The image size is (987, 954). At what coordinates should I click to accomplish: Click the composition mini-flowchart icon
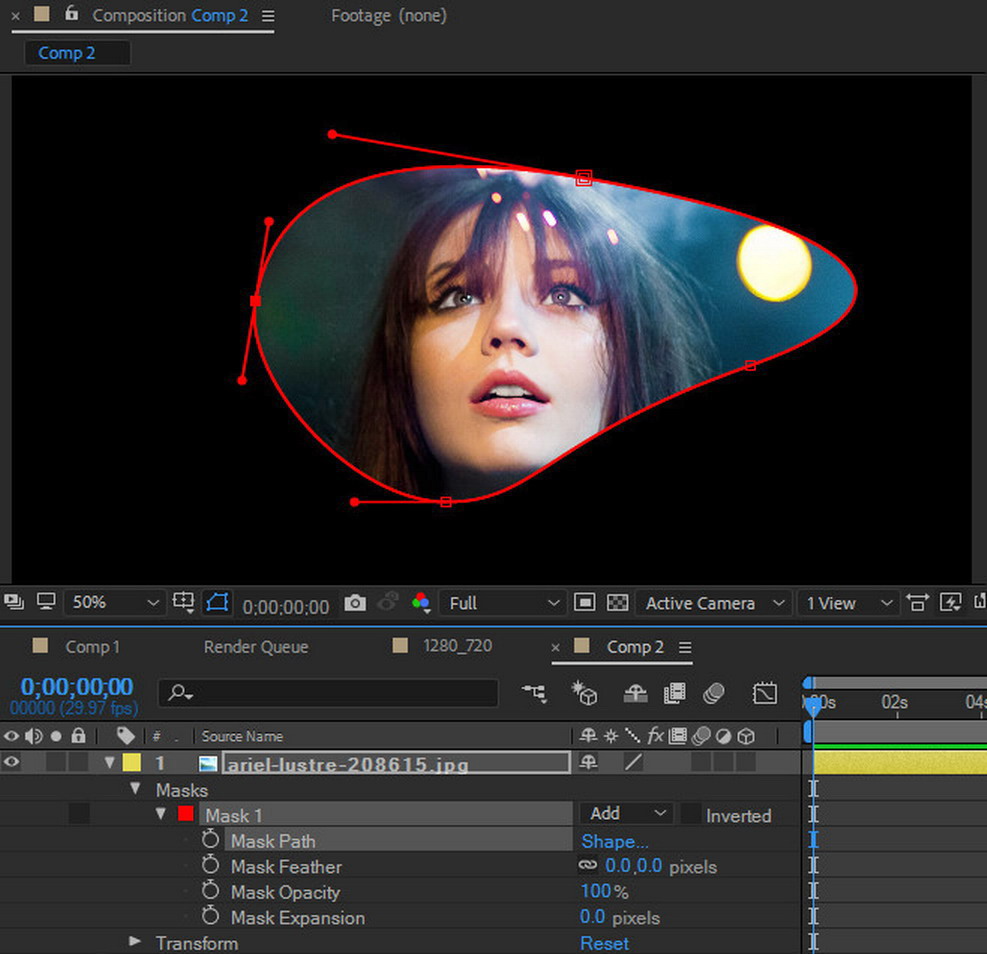tap(534, 693)
